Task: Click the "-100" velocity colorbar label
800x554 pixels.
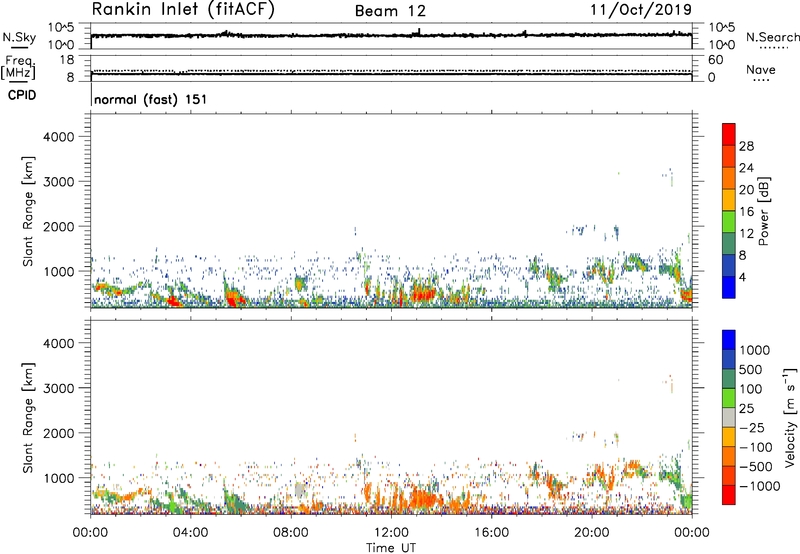Action: point(755,447)
